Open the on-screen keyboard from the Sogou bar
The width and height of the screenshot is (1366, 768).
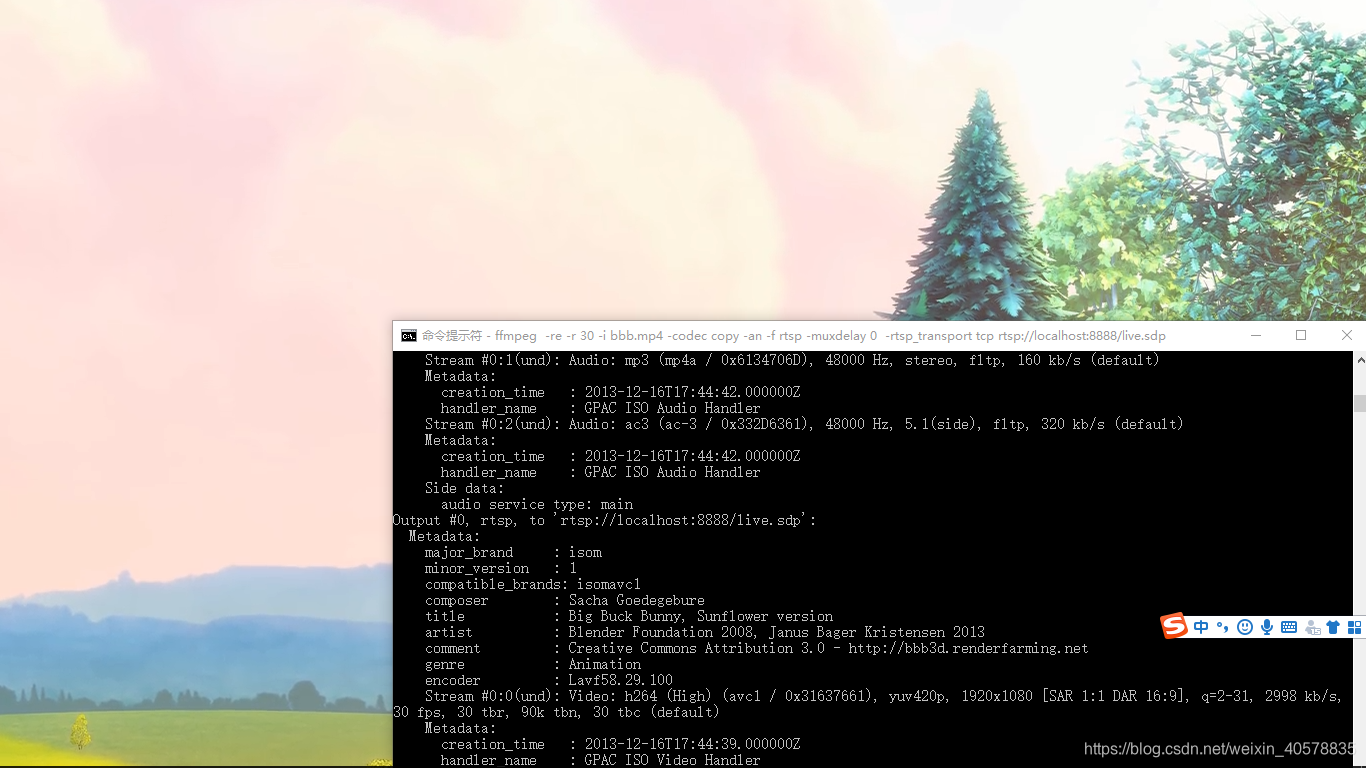pyautogui.click(x=1288, y=626)
